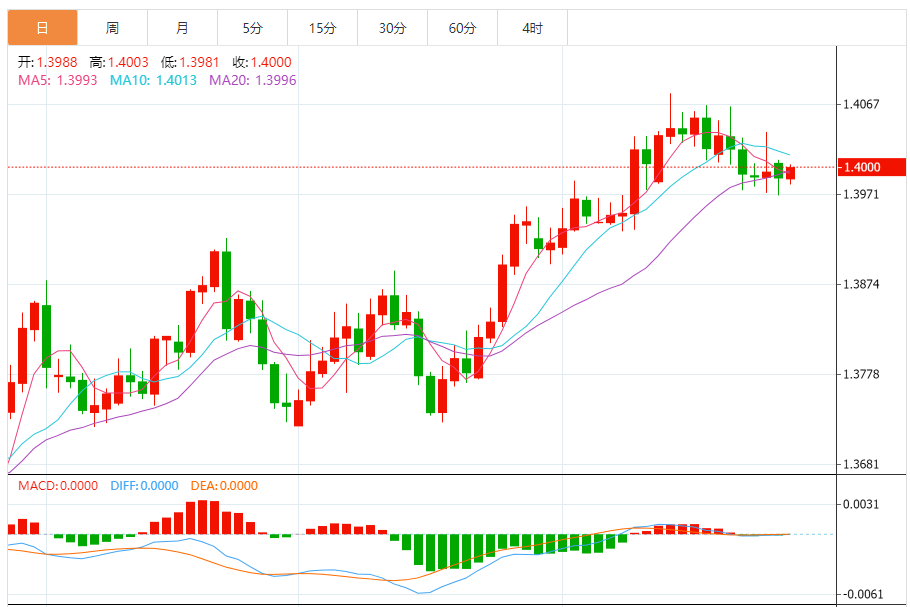Viewport: 910px width, 607px height.
Task: Show the 60分 interval chart
Action: tap(462, 28)
